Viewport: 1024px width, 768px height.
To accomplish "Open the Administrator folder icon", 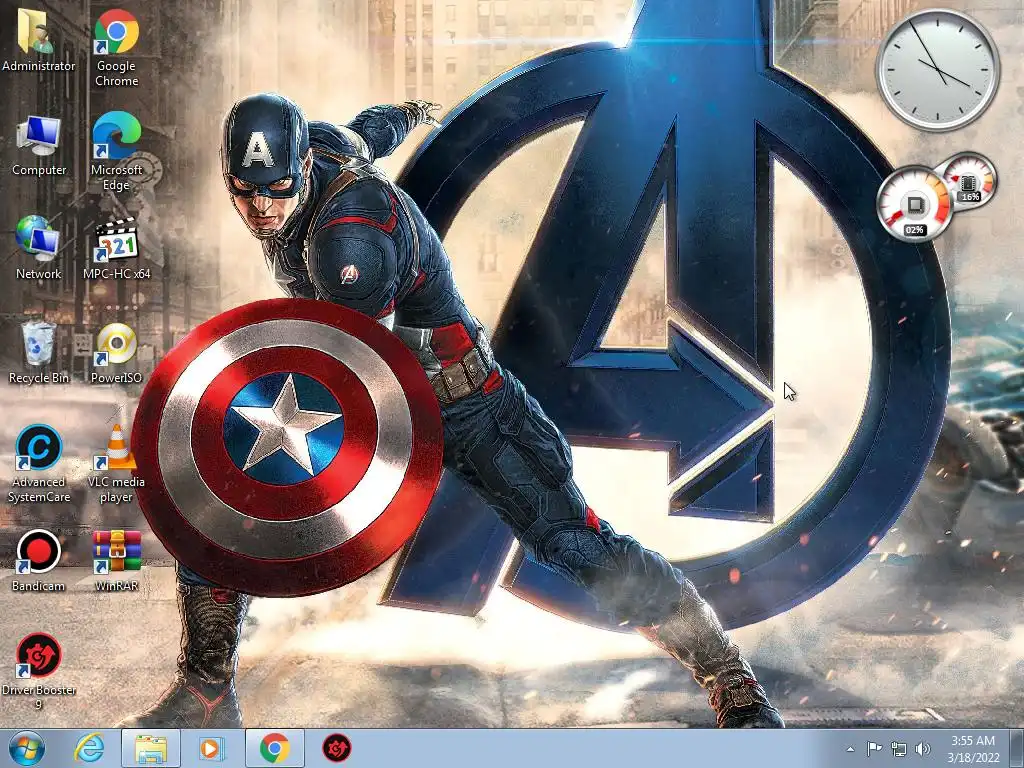I will (x=38, y=40).
